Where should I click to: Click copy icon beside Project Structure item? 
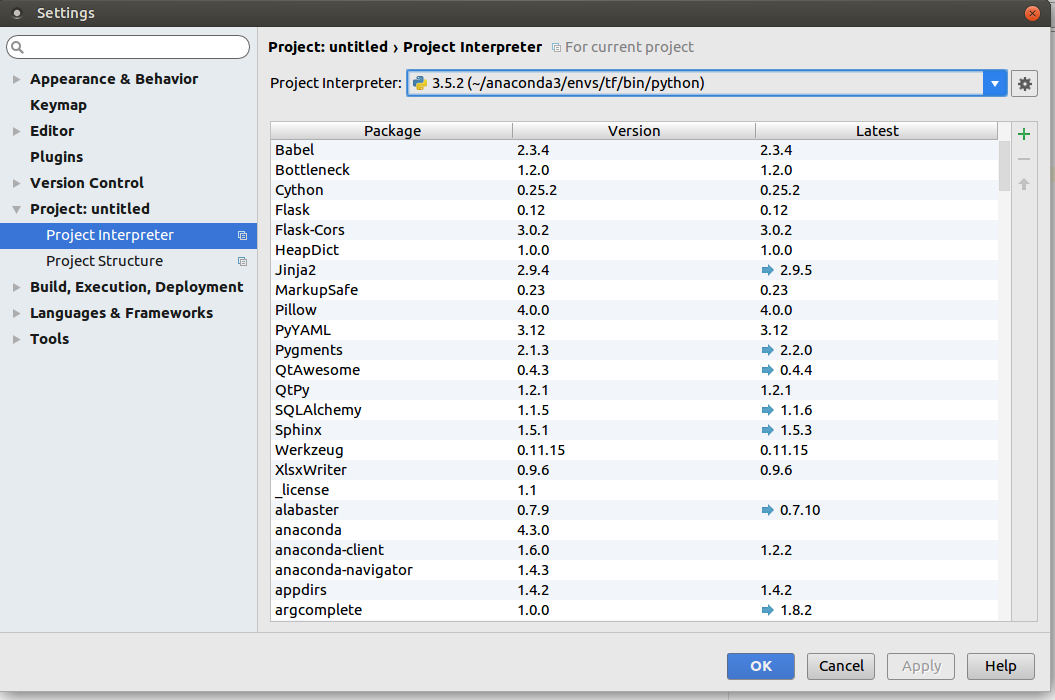pyautogui.click(x=242, y=261)
